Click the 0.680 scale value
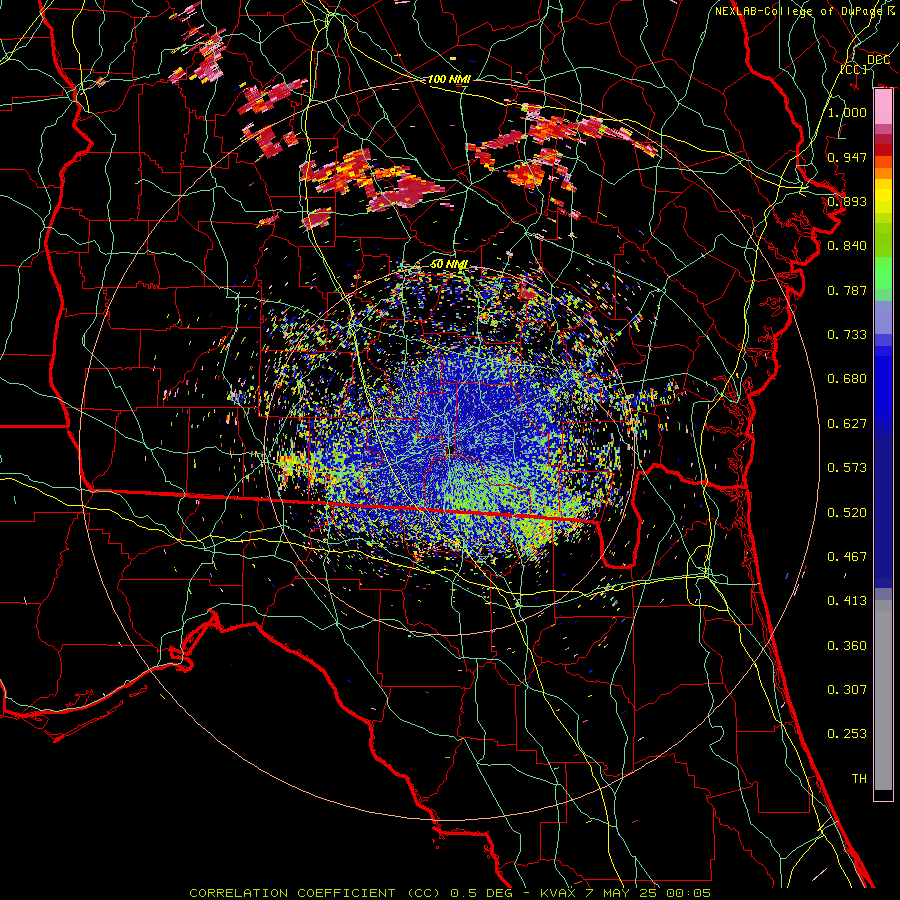 click(x=847, y=379)
